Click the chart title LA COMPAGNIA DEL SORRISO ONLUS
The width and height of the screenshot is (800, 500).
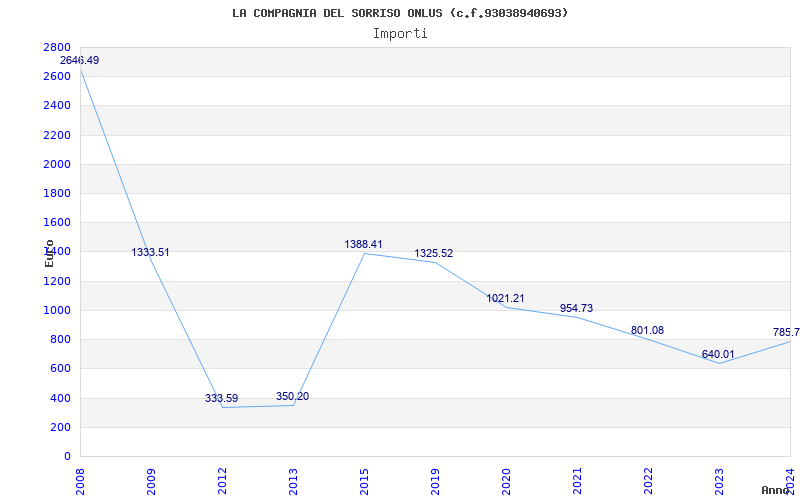401,13
